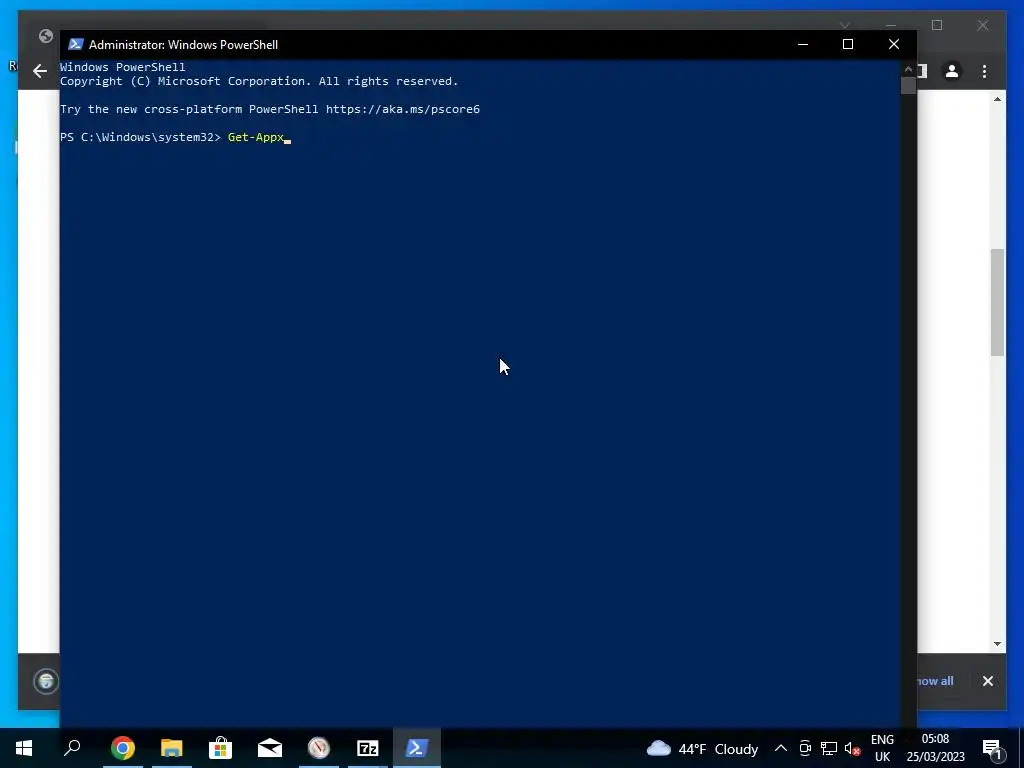This screenshot has width=1024, height=768.
Task: Open the Windows Start menu
Action: 24,748
